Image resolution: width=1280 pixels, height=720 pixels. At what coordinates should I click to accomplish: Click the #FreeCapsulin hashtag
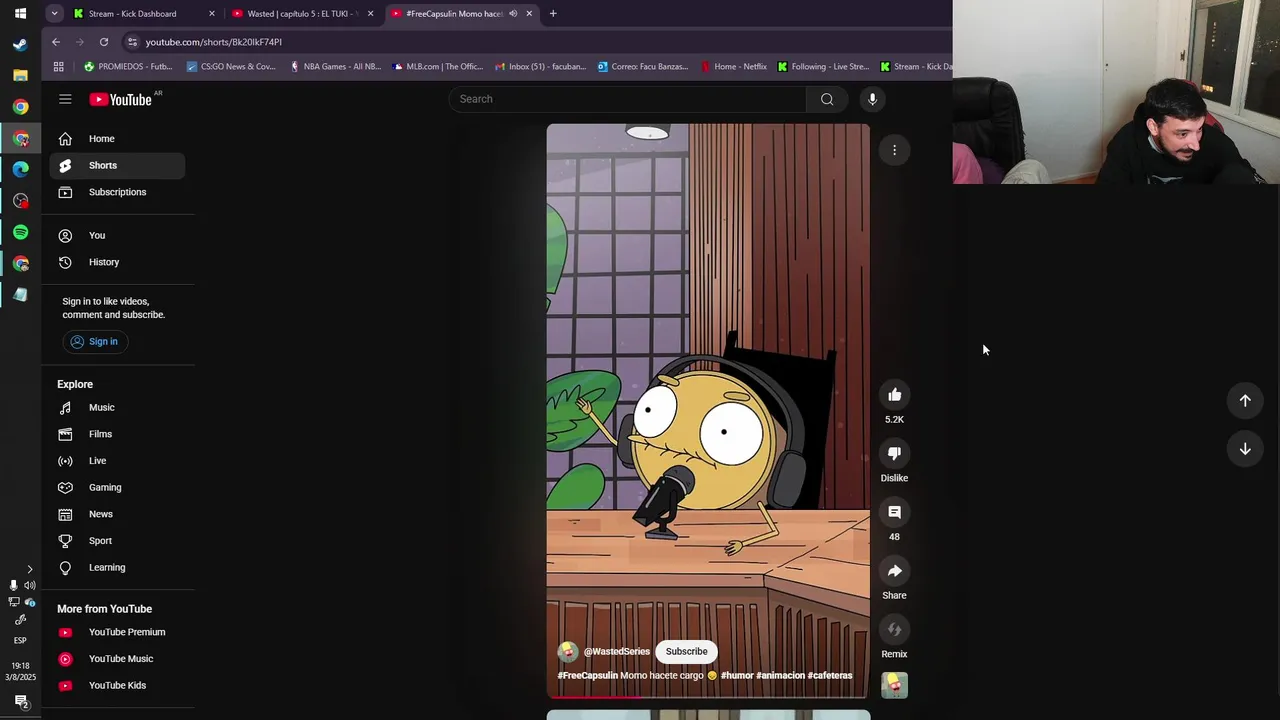(x=588, y=676)
